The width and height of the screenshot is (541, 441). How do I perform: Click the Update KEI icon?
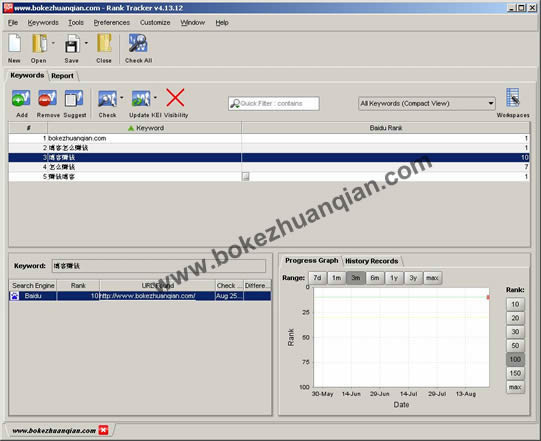(x=141, y=99)
